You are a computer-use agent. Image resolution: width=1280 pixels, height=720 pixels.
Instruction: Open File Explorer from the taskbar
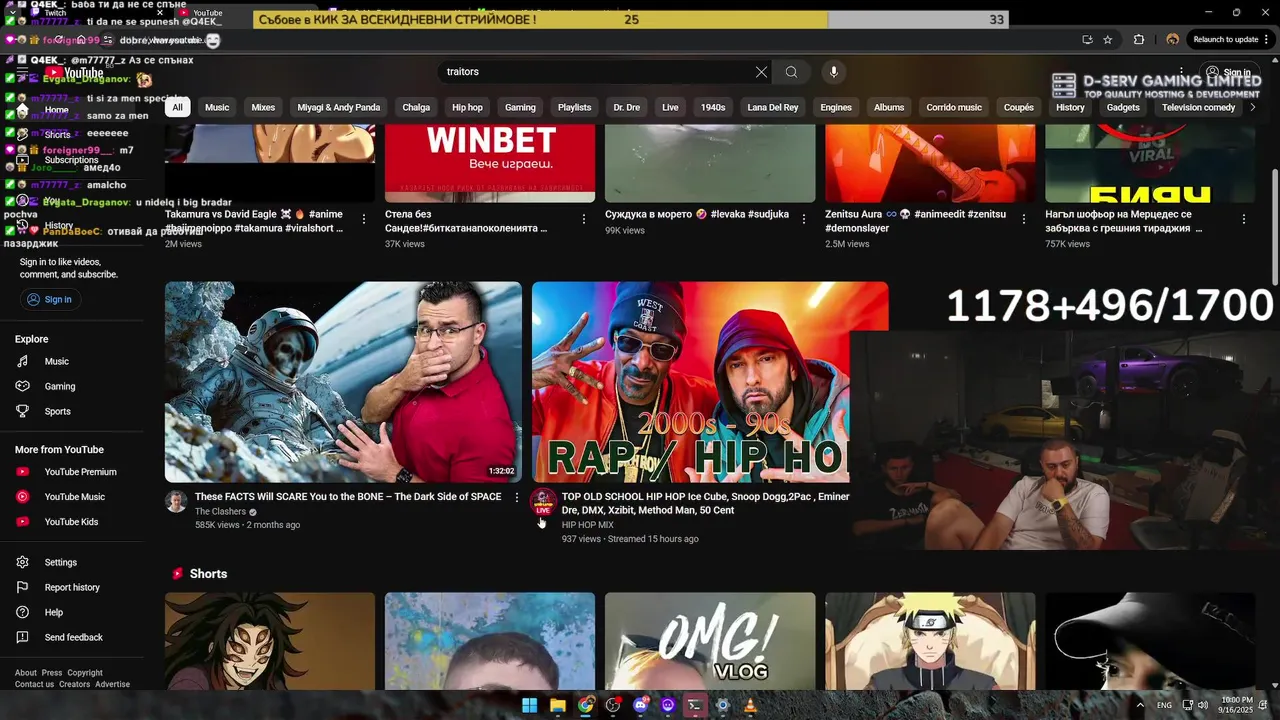tap(557, 705)
